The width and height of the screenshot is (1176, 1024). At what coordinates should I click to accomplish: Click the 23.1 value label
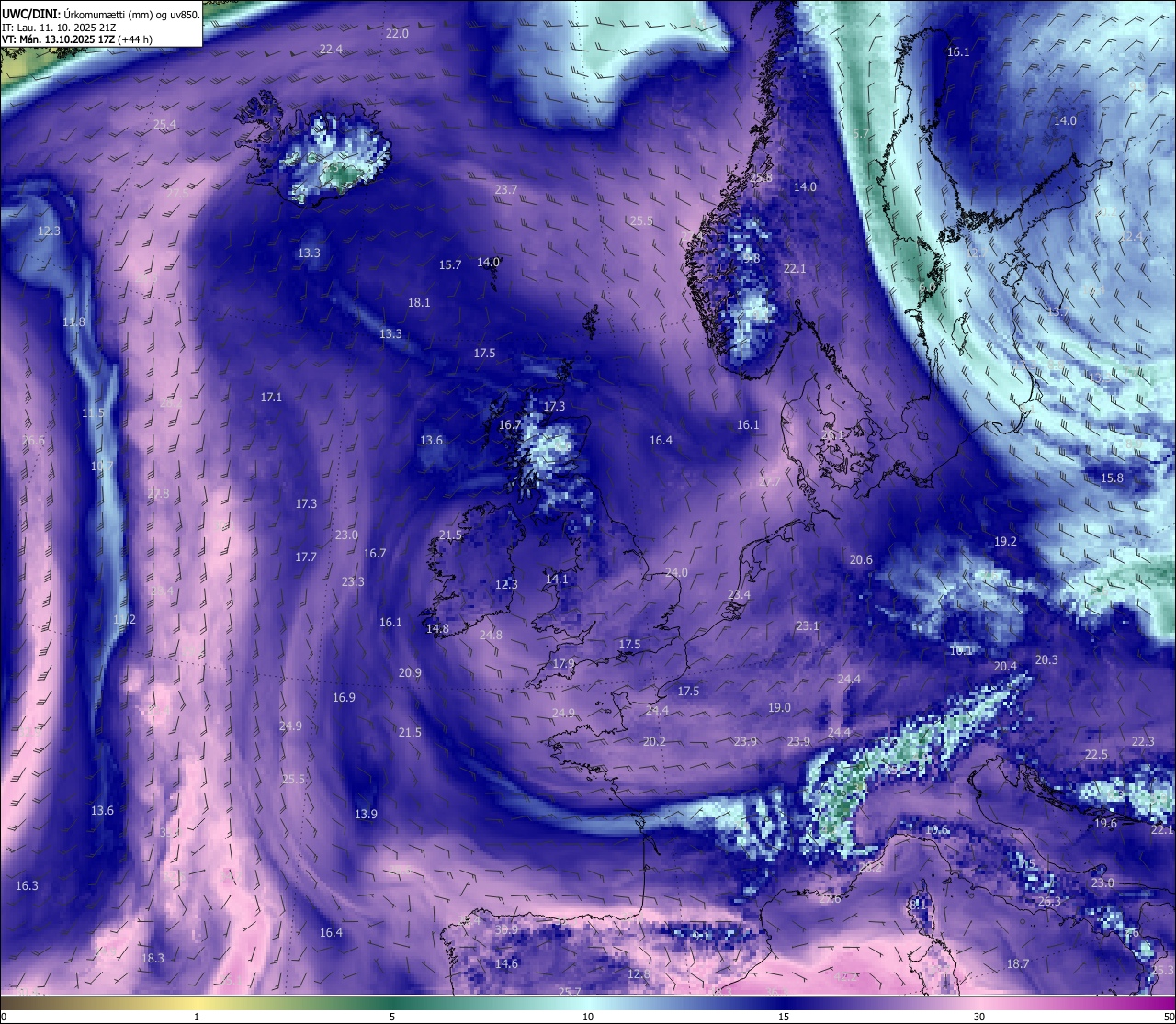tap(808, 625)
